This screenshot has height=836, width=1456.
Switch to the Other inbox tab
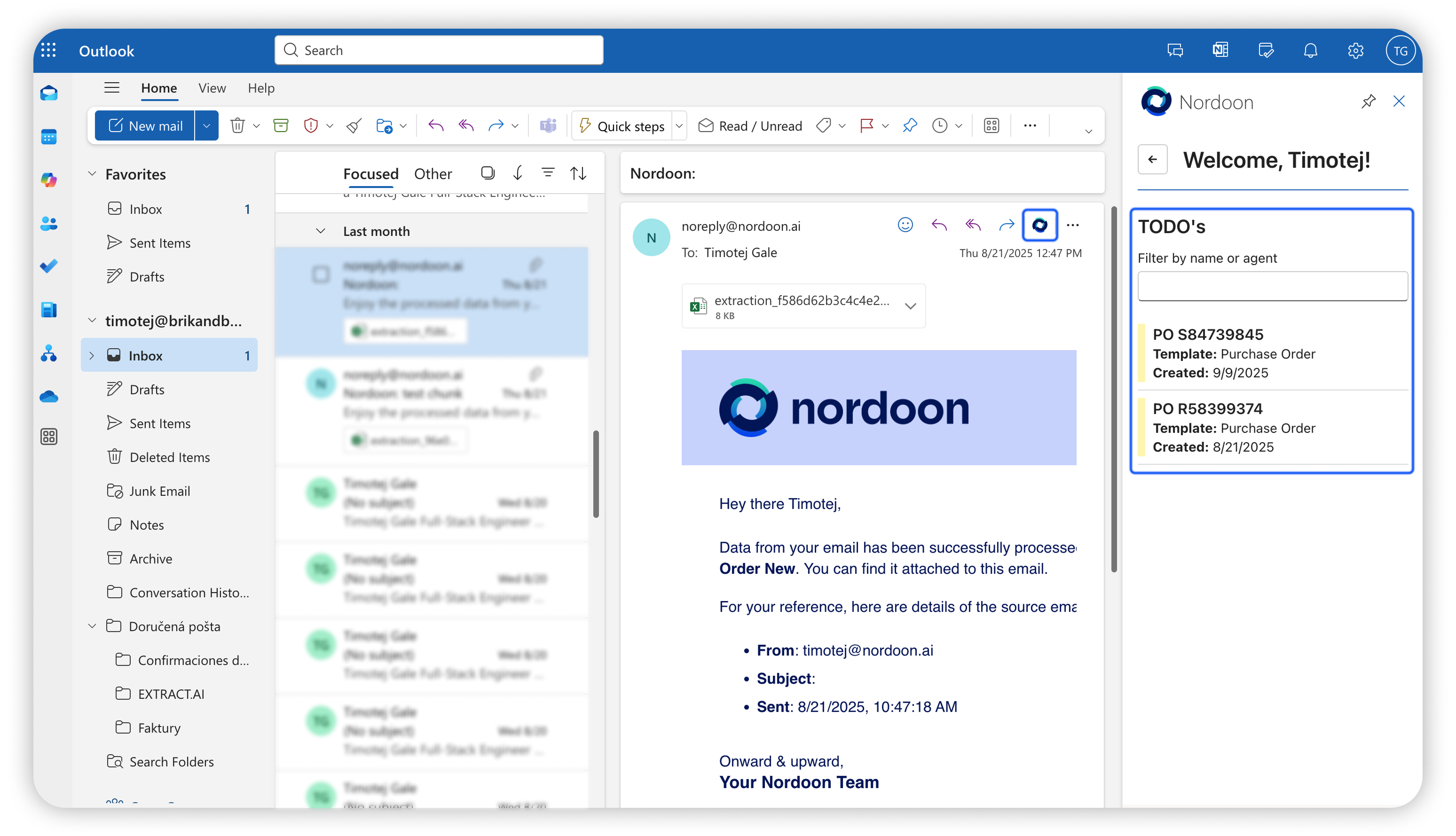tap(433, 173)
